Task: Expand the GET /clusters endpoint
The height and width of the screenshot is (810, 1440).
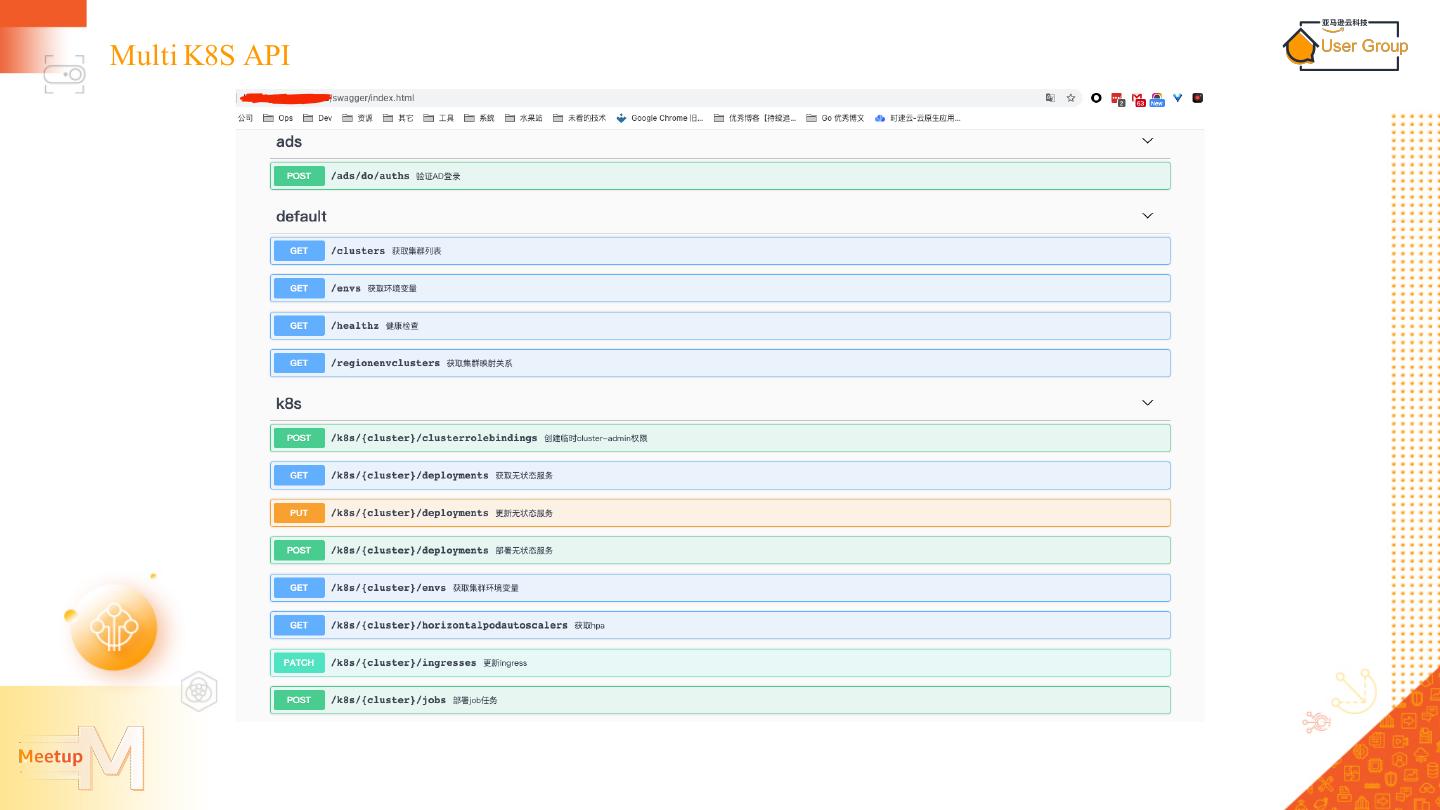Action: (x=720, y=251)
